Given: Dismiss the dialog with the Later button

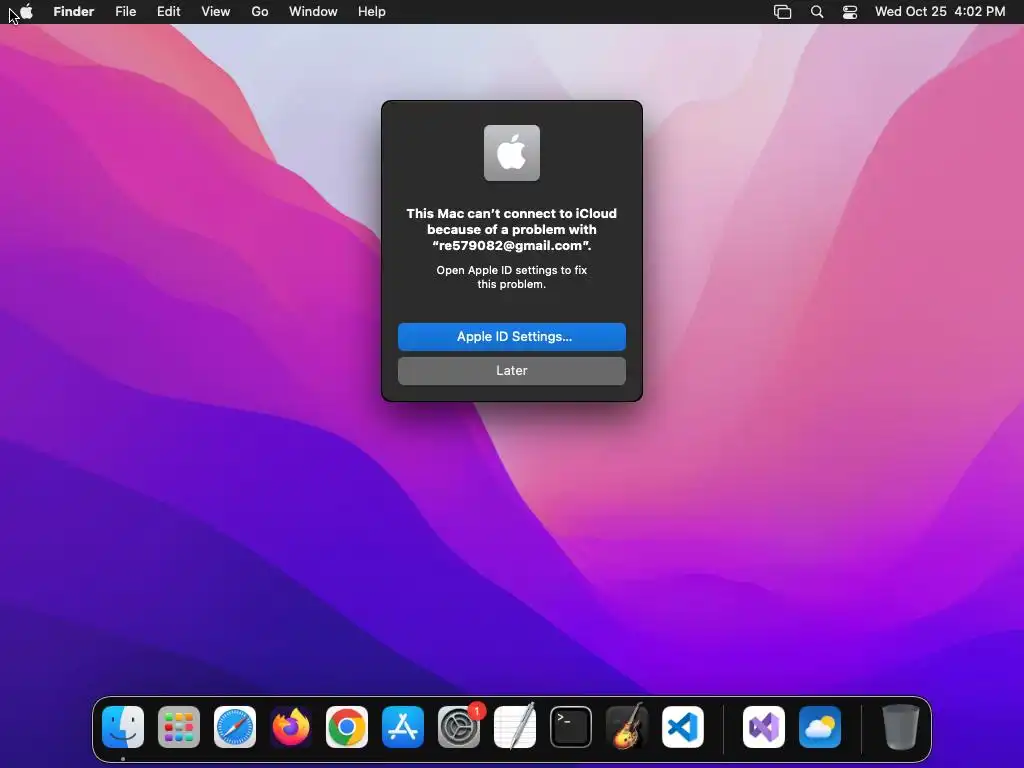Looking at the screenshot, I should coord(512,370).
